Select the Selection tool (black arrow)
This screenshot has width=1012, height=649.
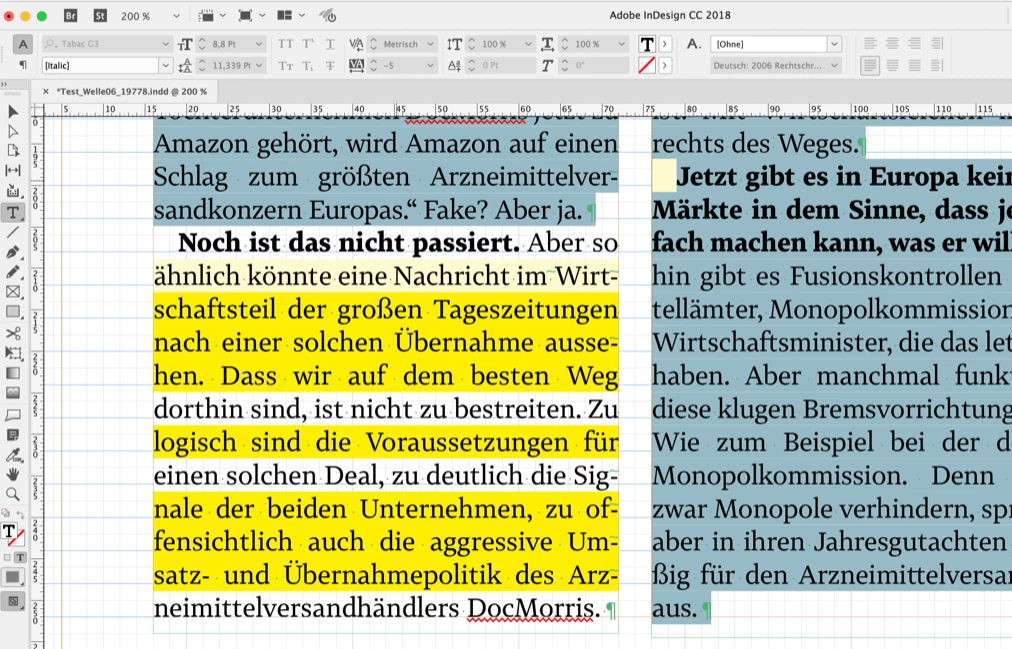(12, 112)
